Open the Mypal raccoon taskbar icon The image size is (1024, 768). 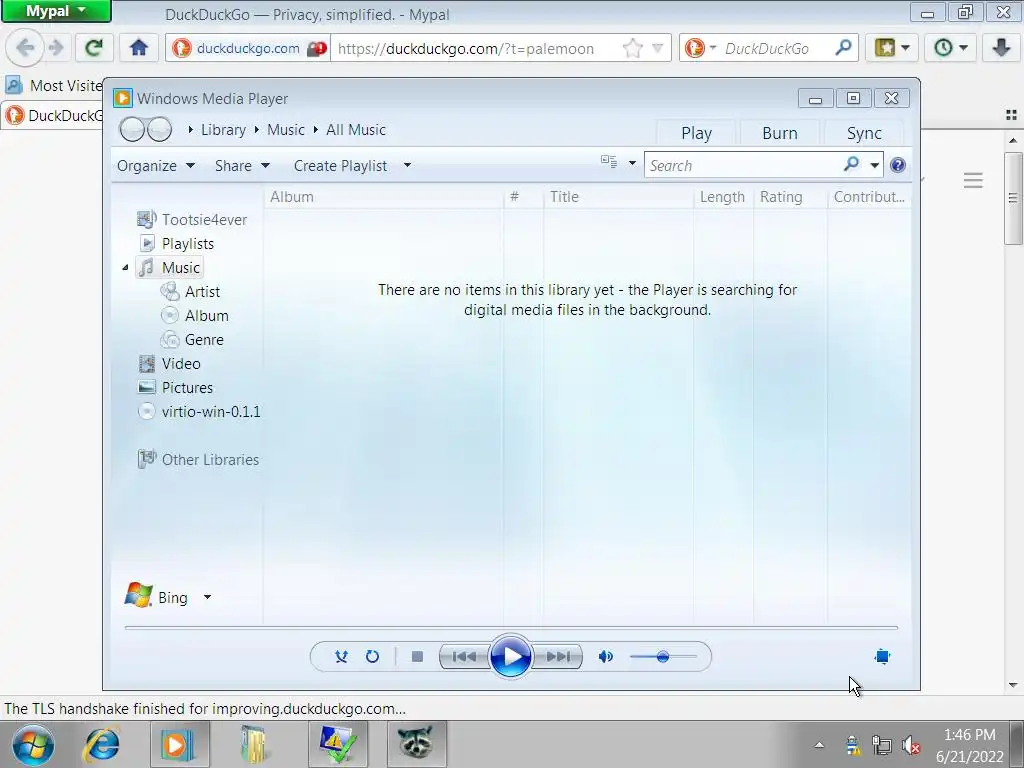coord(416,745)
